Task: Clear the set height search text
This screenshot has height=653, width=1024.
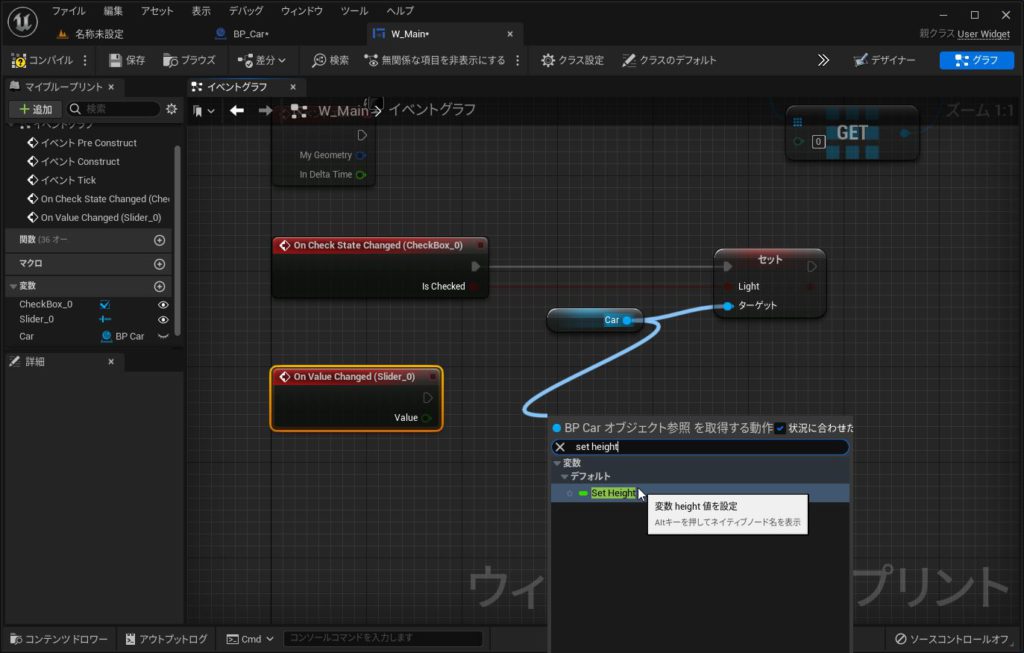Action: coord(560,447)
